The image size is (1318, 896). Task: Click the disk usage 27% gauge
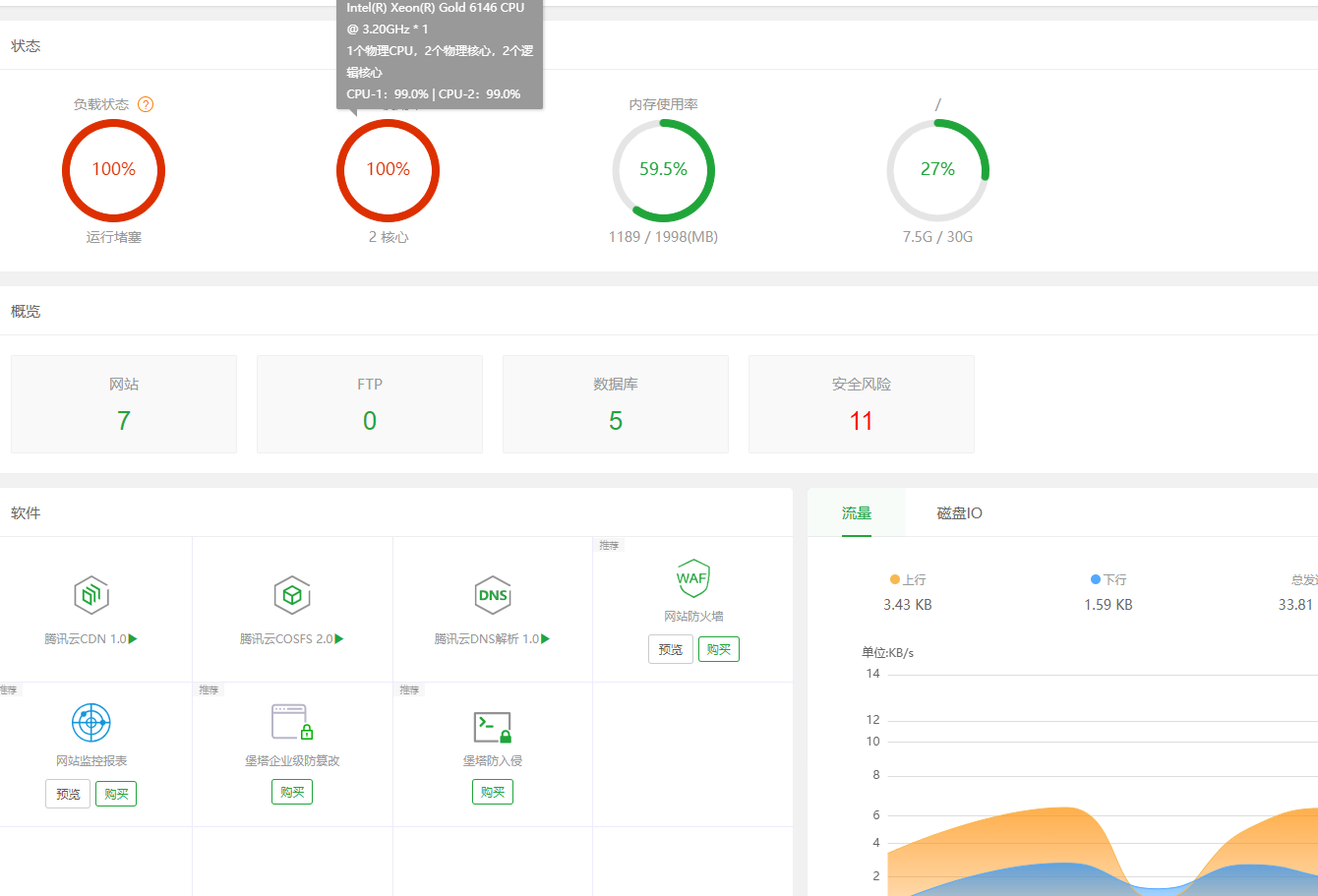tap(937, 170)
